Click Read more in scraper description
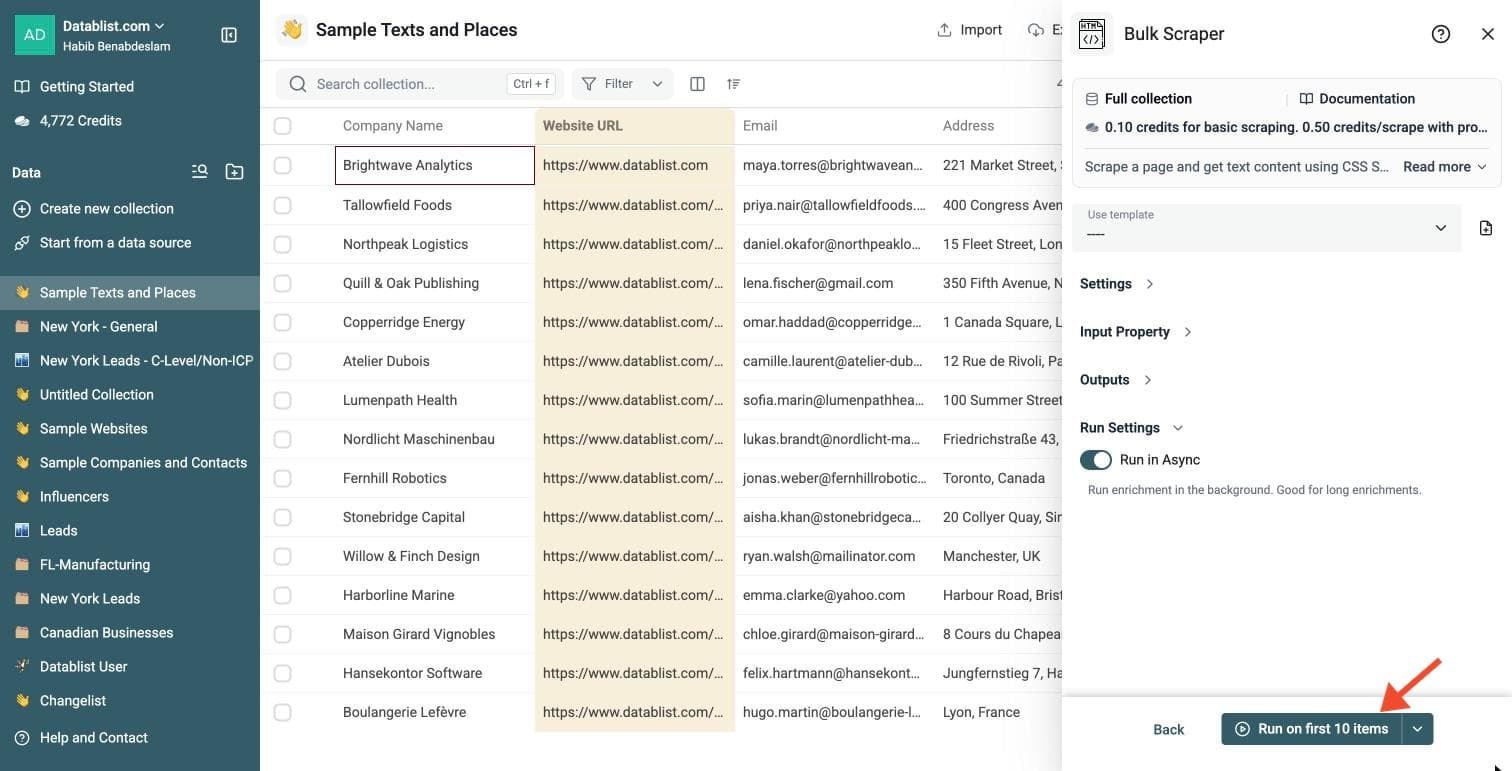Viewport: 1512px width, 771px height. pyautogui.click(x=1445, y=167)
